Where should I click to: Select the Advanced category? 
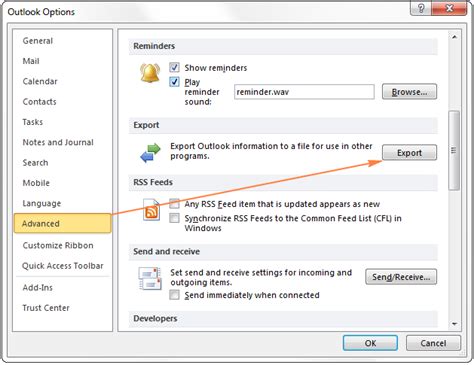(x=63, y=223)
